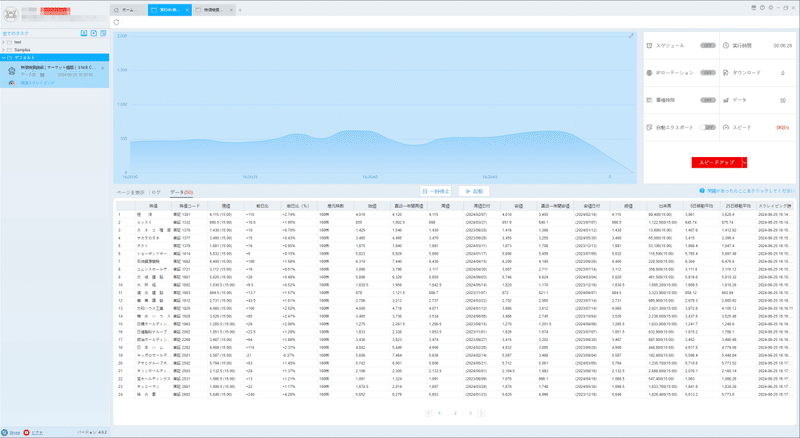Viewport: 800px width, 438px height.
Task: Select the データ(50) tab
Action: click(x=181, y=192)
